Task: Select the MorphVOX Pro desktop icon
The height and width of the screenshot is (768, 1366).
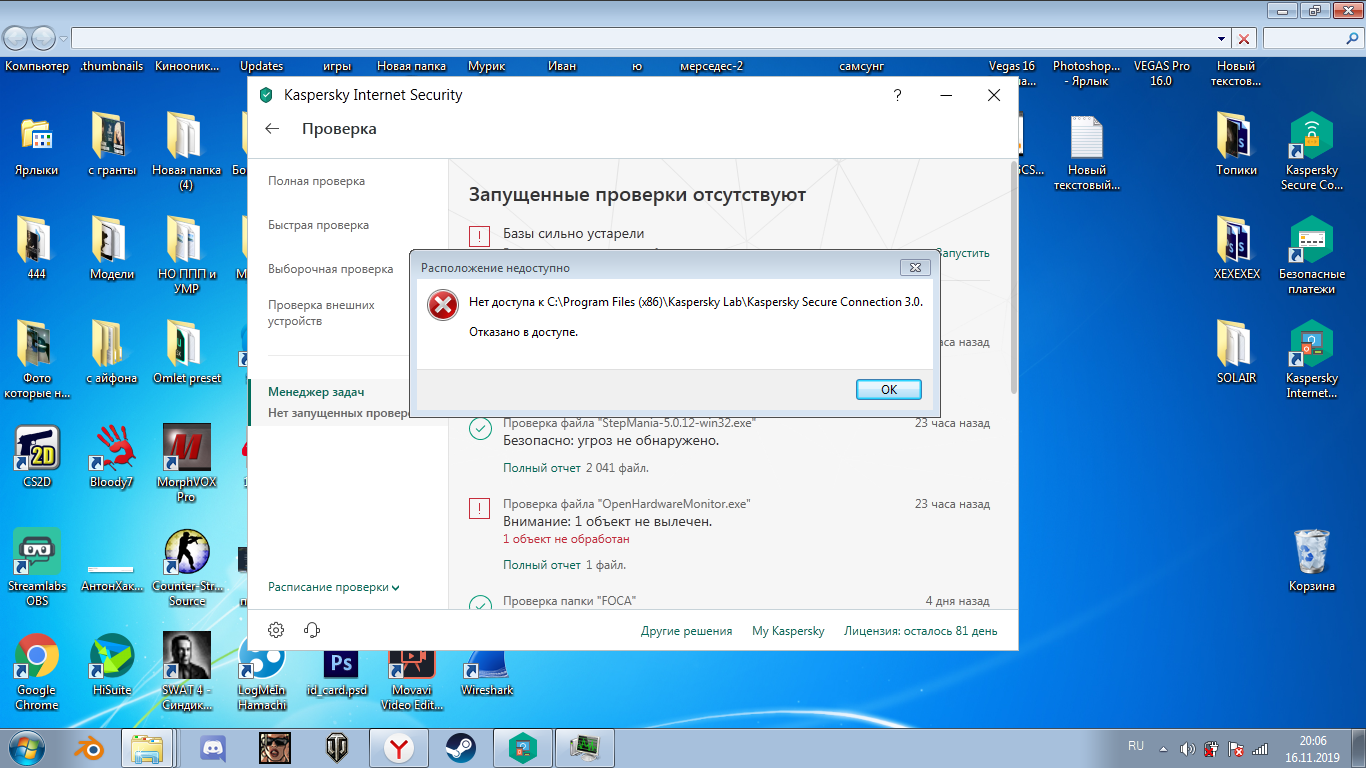Action: 186,463
